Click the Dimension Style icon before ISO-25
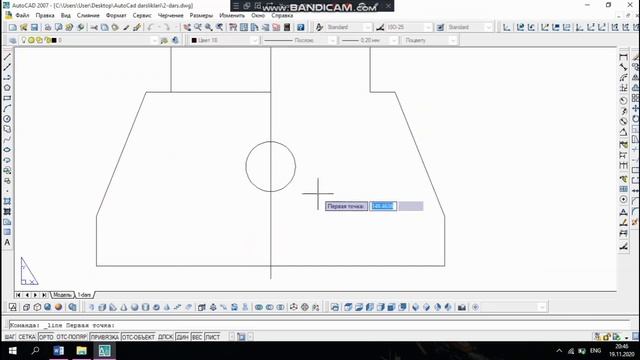Image resolution: width=640 pixels, height=360 pixels. click(380, 27)
